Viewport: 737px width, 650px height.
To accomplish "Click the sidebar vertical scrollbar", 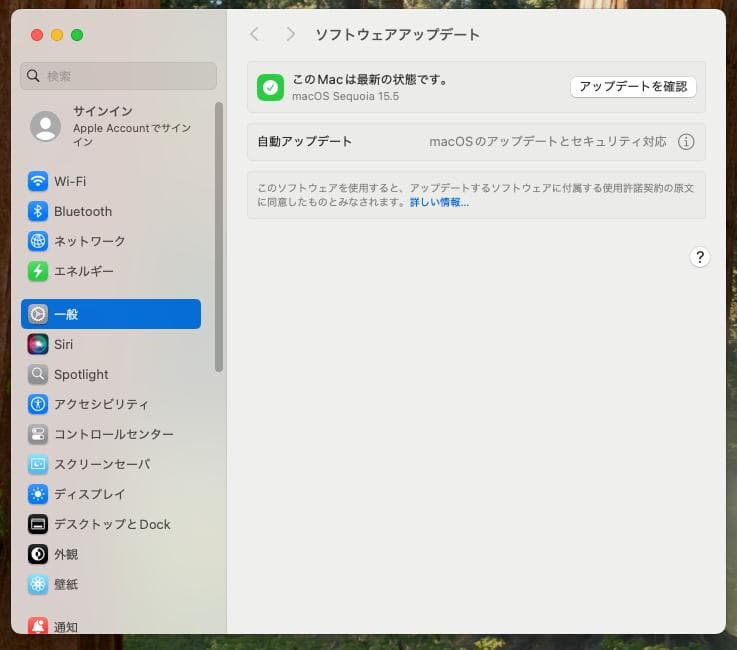I will pyautogui.click(x=219, y=237).
